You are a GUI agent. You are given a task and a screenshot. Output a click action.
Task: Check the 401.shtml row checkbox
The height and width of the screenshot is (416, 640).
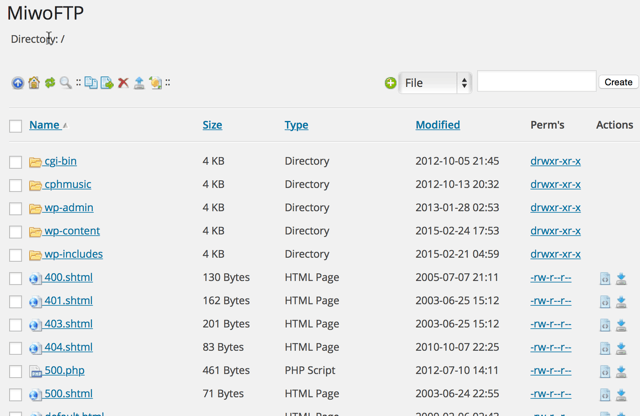(x=16, y=302)
